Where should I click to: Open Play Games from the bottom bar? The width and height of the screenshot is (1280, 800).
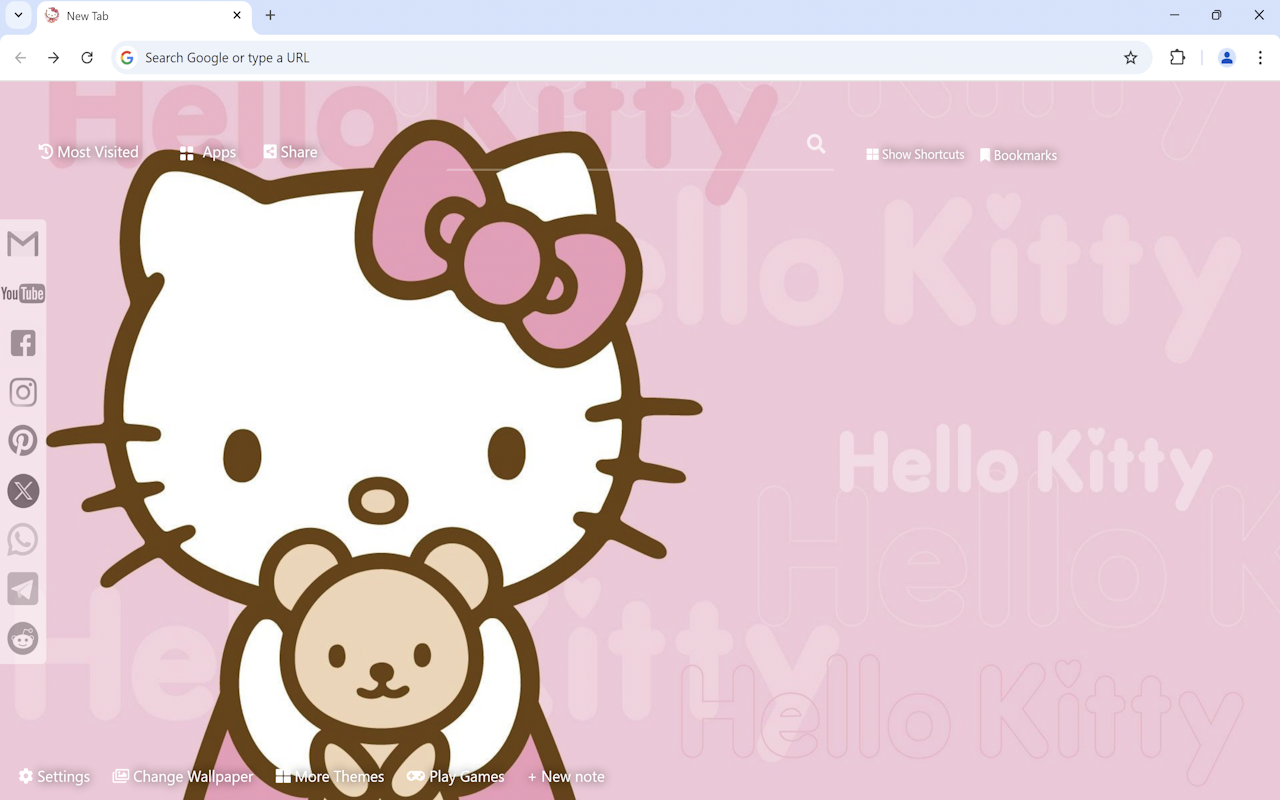click(x=455, y=776)
